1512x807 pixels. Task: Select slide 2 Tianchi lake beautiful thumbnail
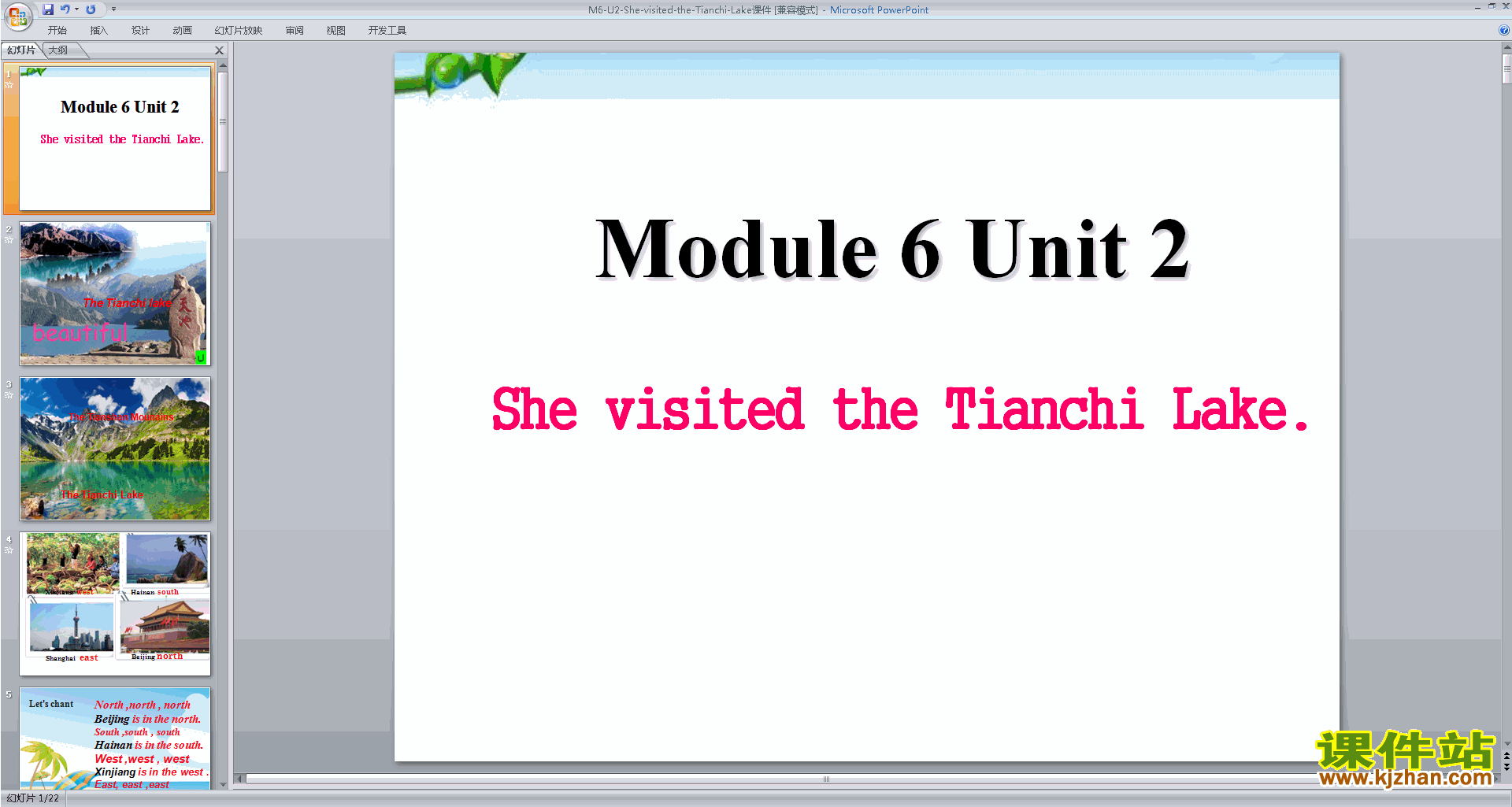pyautogui.click(x=115, y=293)
